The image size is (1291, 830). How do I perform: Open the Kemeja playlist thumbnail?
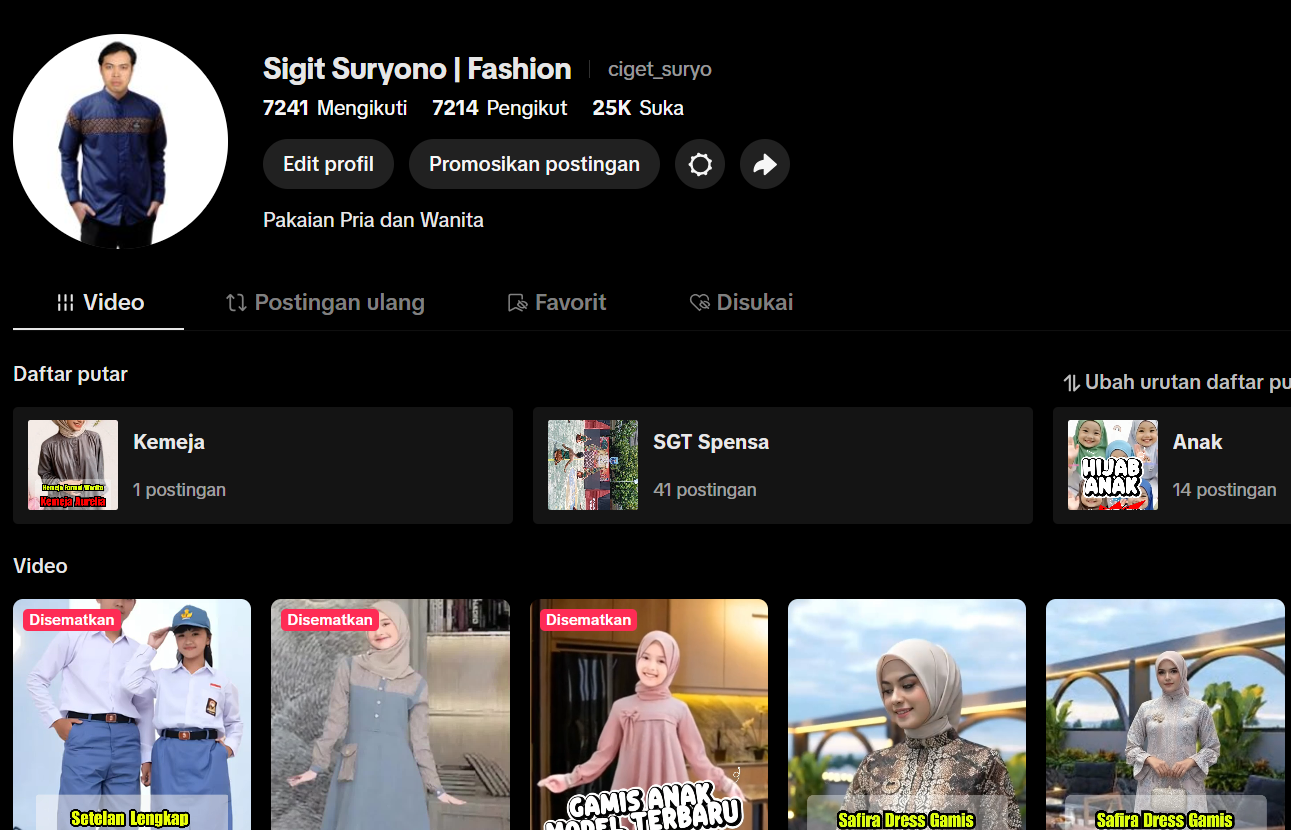pyautogui.click(x=73, y=465)
